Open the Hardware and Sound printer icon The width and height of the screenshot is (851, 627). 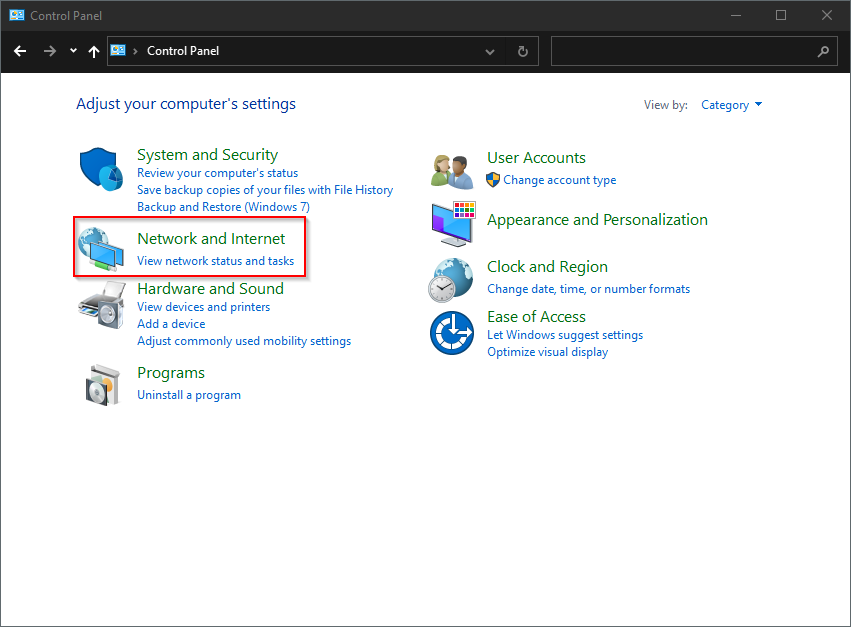click(x=102, y=305)
